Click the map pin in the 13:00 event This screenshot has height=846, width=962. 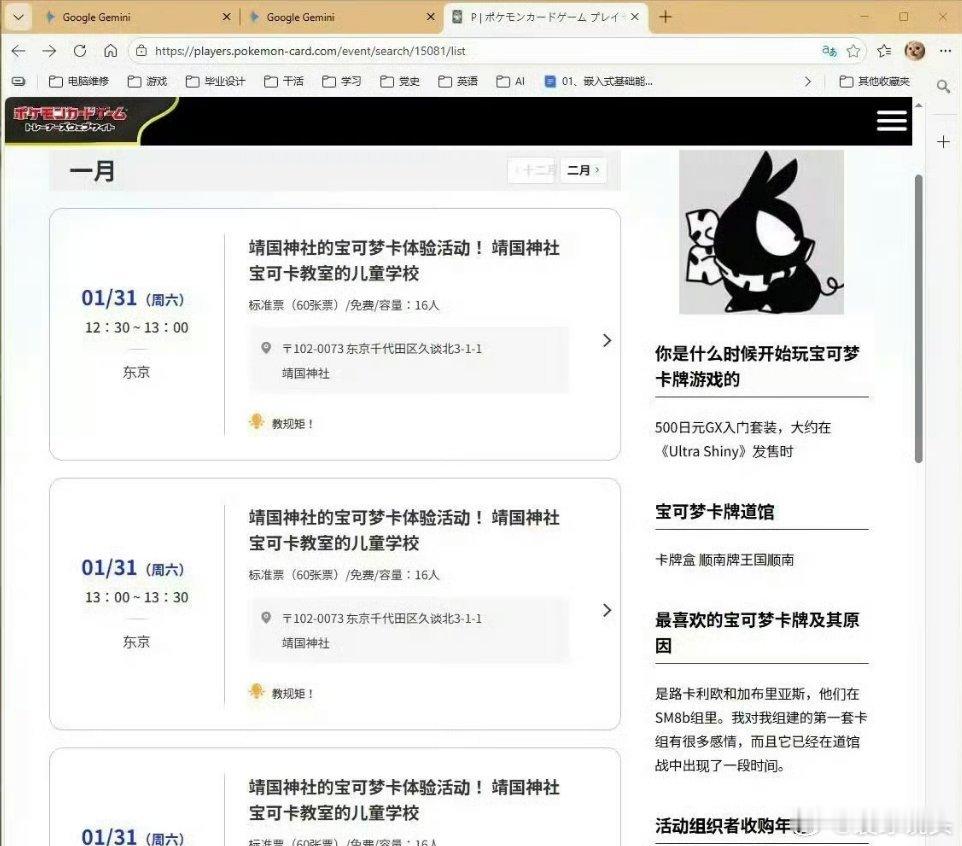(266, 618)
